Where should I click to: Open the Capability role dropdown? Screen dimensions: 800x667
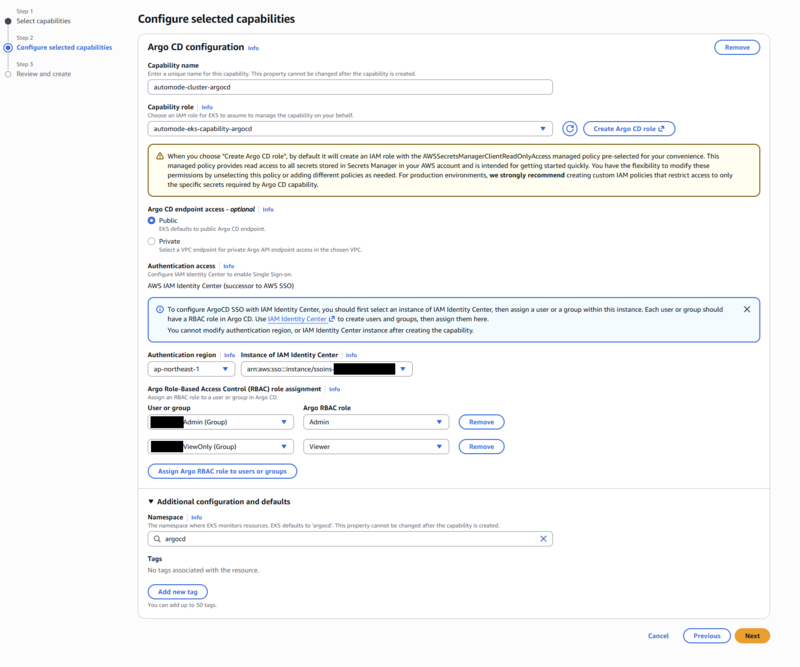coord(350,129)
